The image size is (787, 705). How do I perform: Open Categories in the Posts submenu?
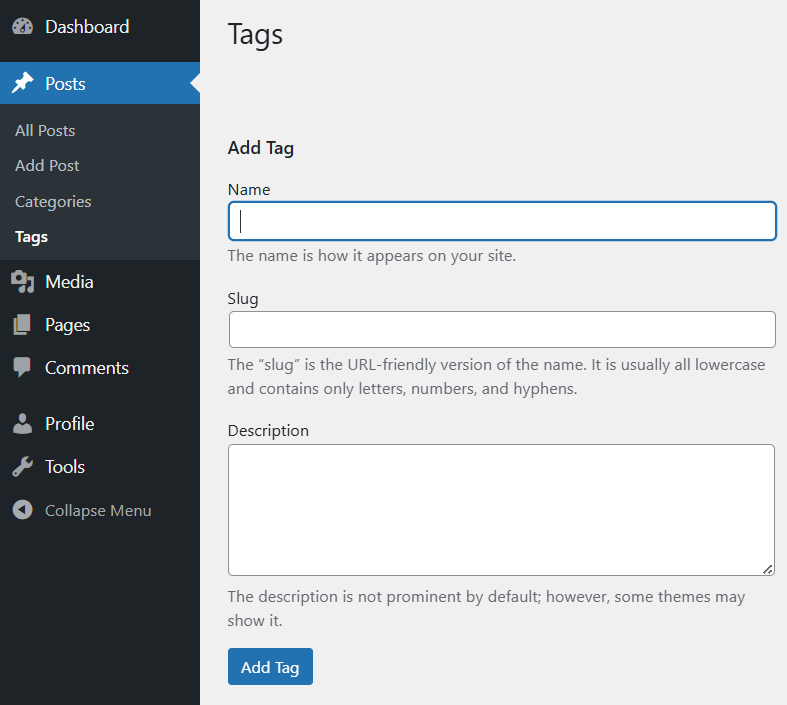tap(53, 202)
